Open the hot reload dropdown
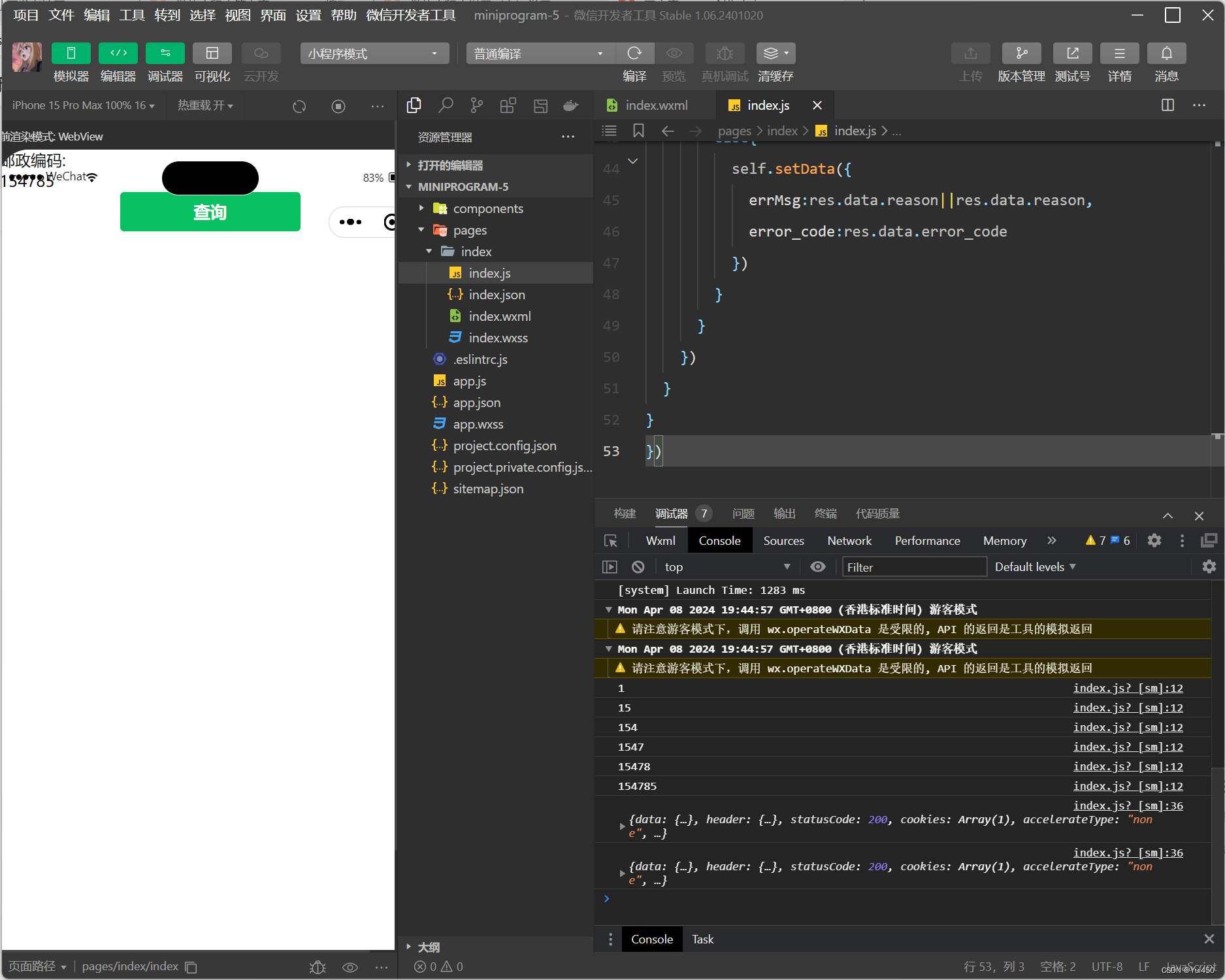1225x980 pixels. [x=205, y=105]
